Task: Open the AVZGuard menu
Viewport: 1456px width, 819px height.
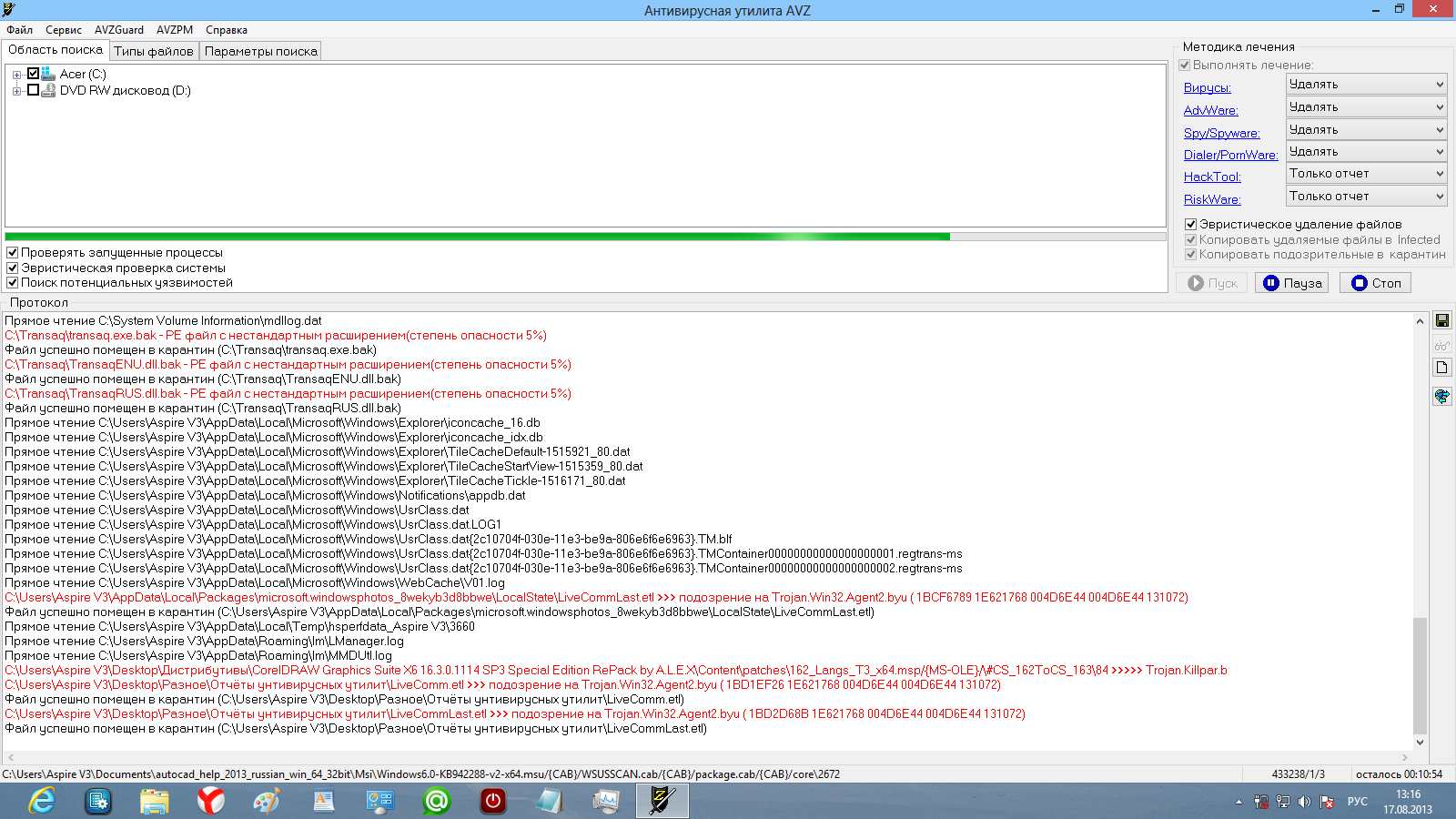Action: 119,30
